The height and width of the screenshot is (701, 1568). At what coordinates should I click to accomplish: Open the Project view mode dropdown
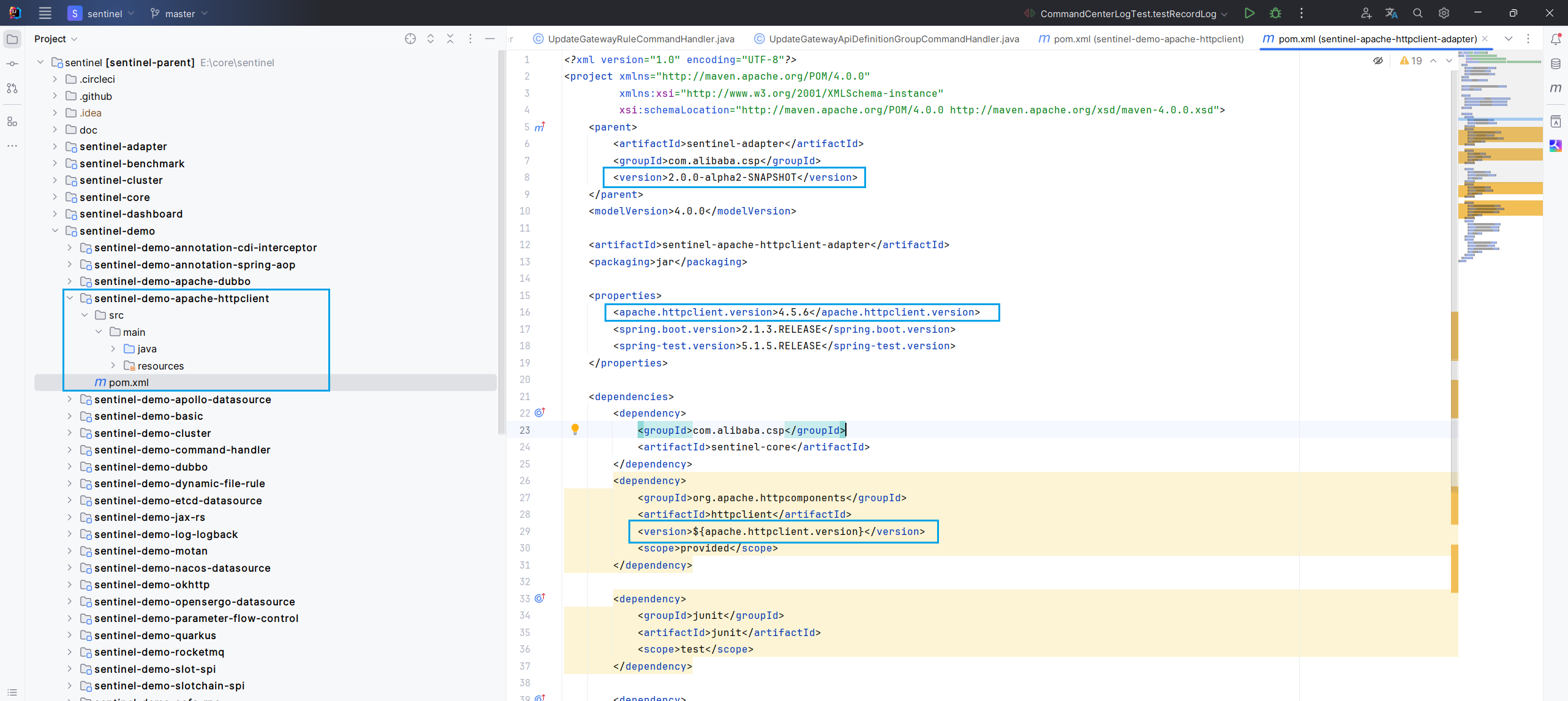point(56,39)
